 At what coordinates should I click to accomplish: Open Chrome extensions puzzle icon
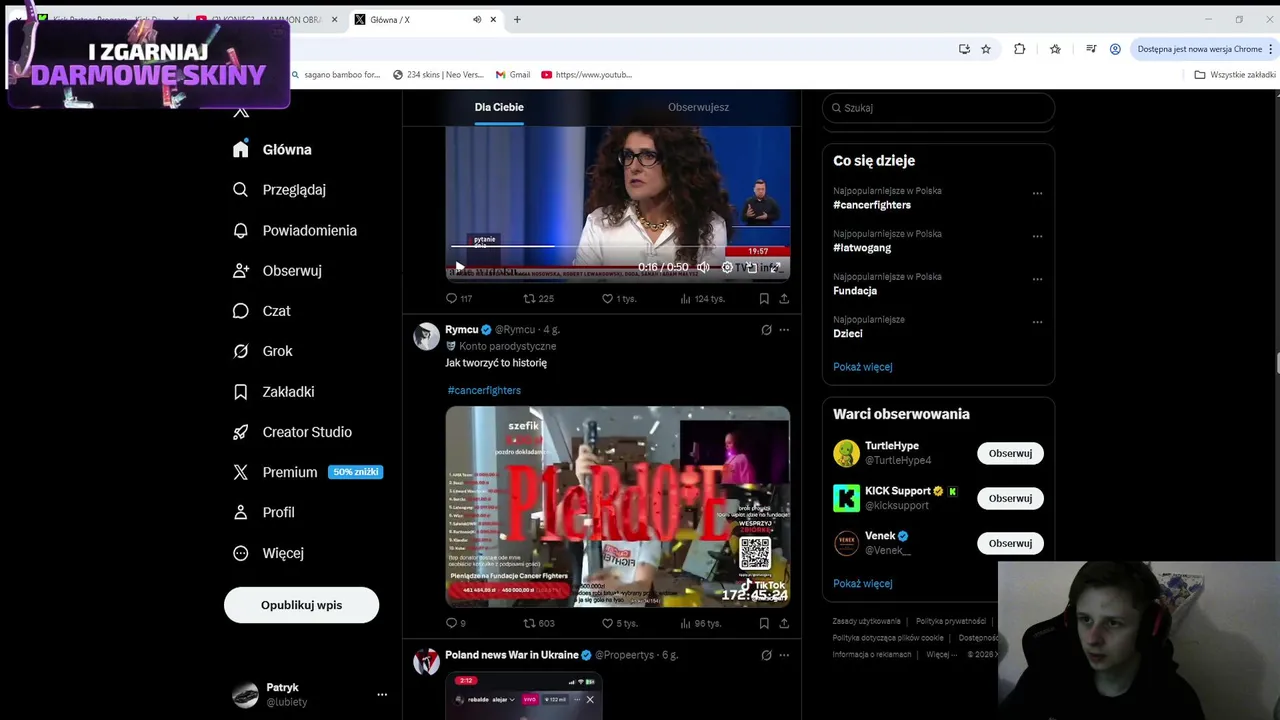pyautogui.click(x=1019, y=49)
